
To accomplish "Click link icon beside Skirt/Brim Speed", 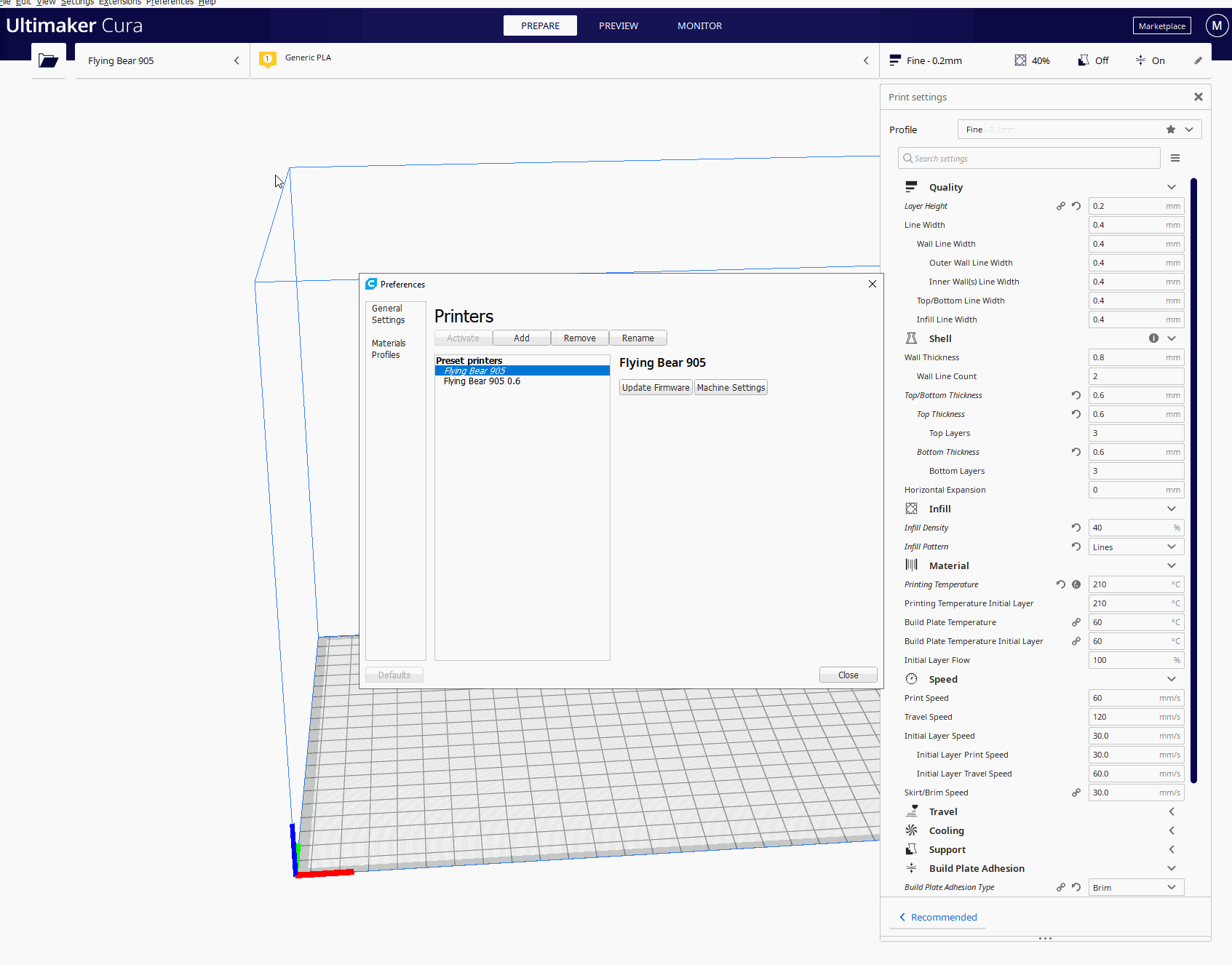I will click(1076, 793).
